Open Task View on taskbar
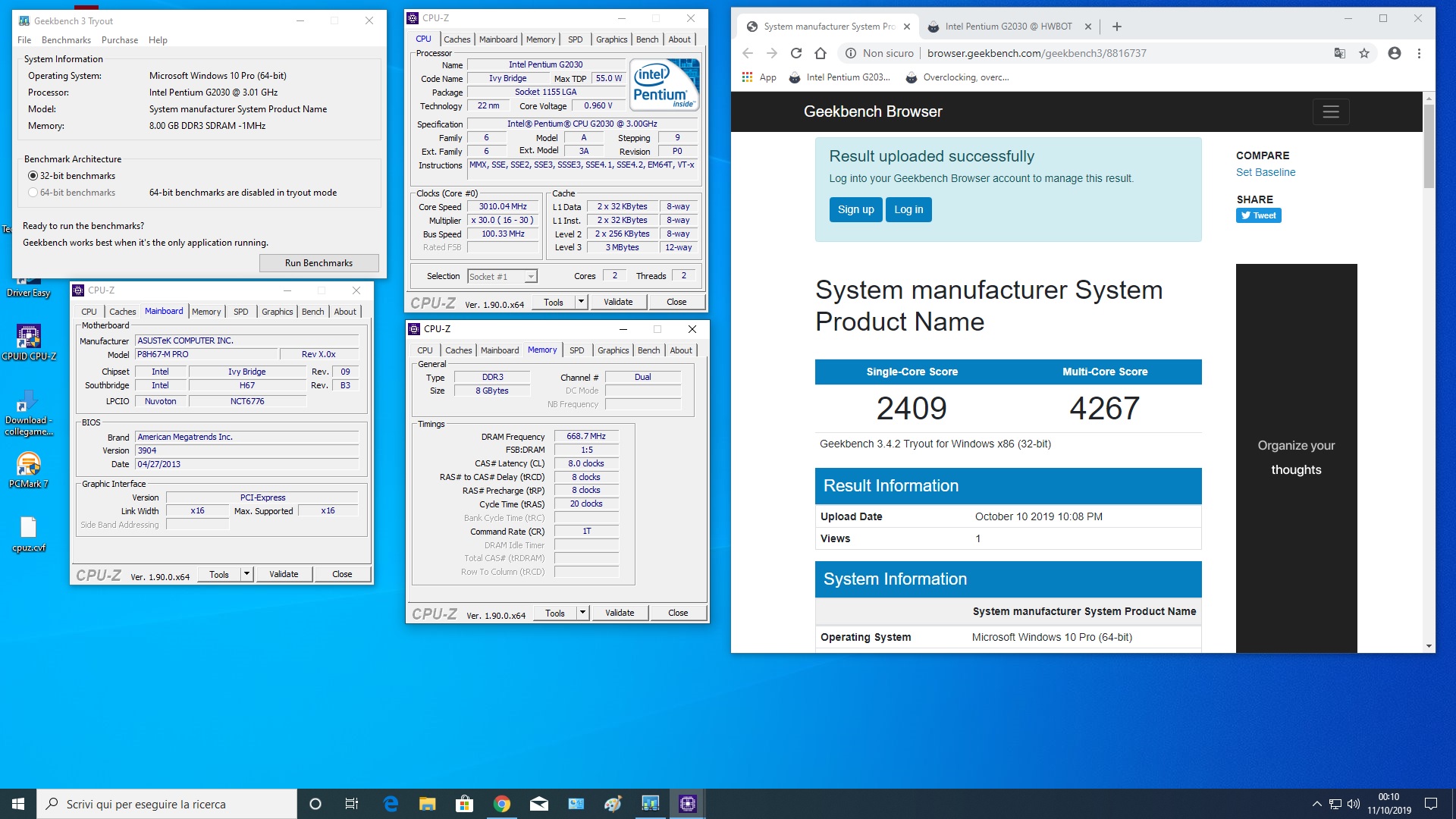 point(352,804)
